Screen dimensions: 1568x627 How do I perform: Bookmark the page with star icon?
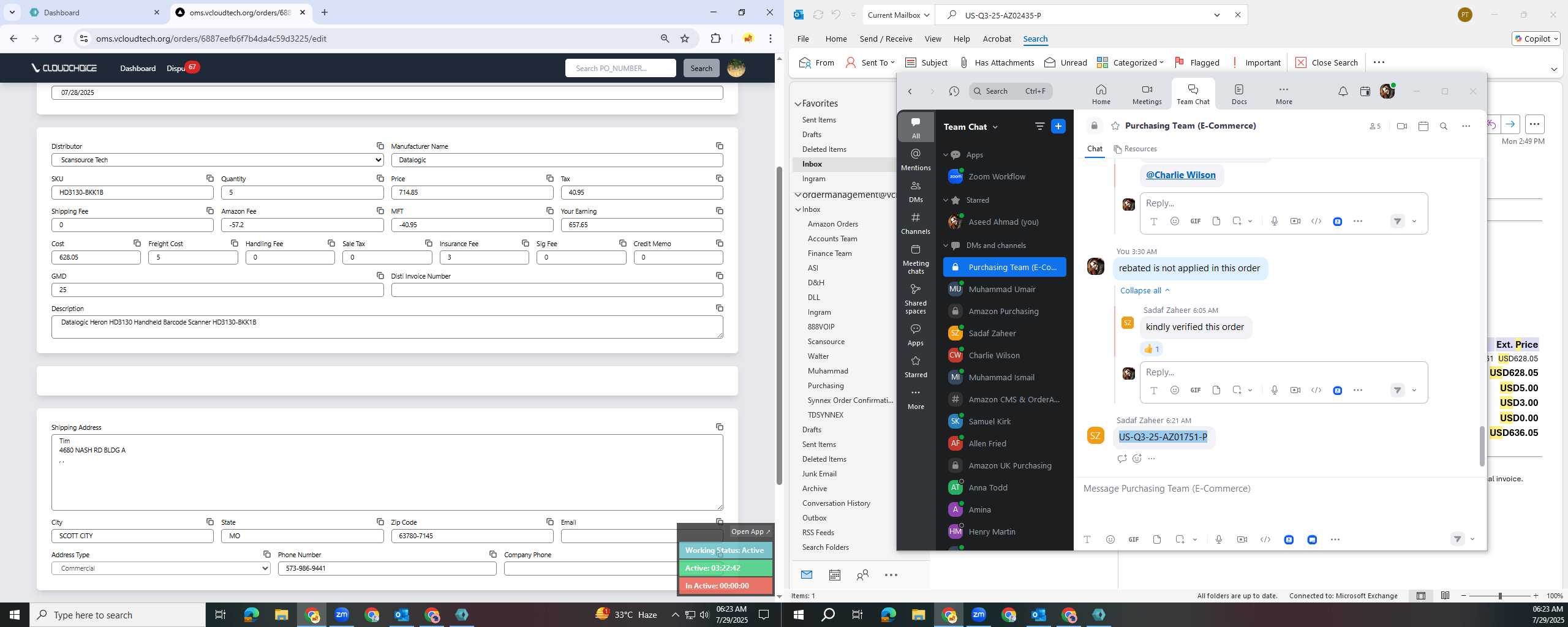(685, 39)
